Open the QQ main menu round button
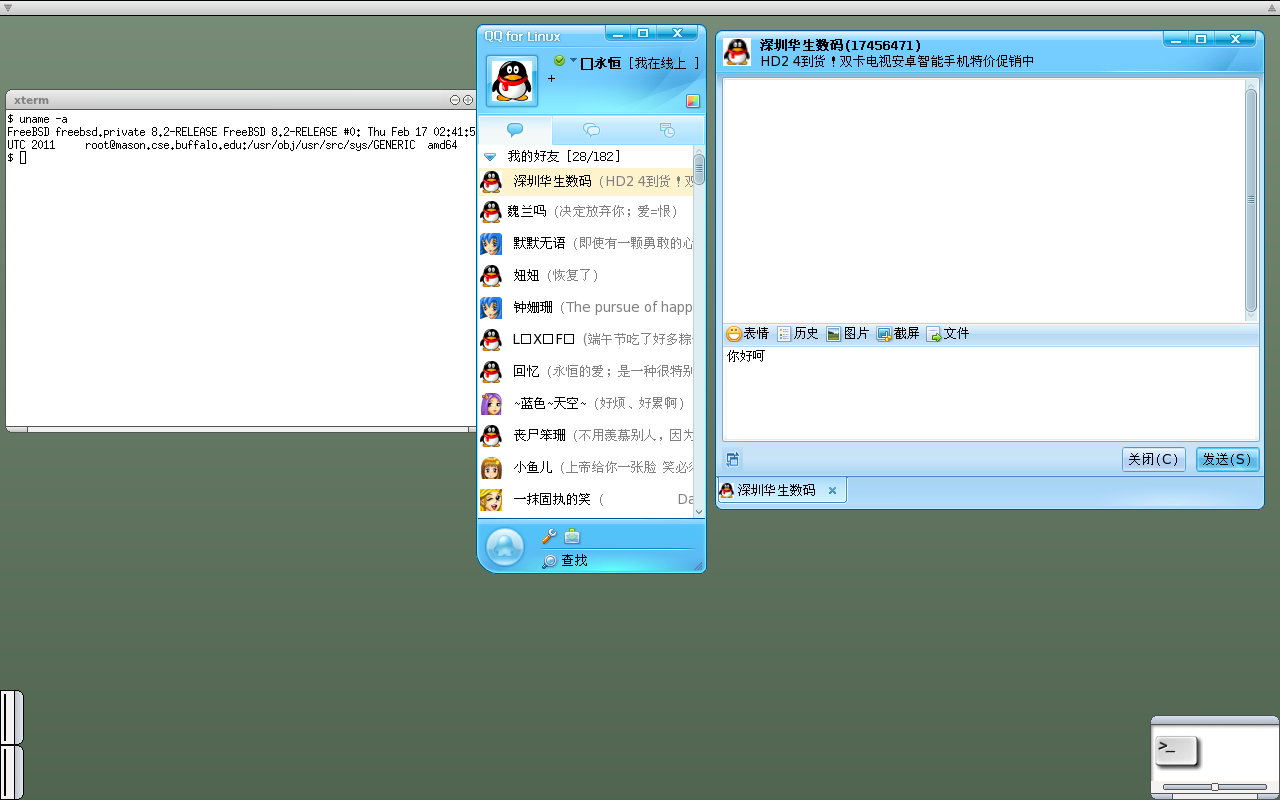Image resolution: width=1280 pixels, height=800 pixels. click(x=505, y=547)
